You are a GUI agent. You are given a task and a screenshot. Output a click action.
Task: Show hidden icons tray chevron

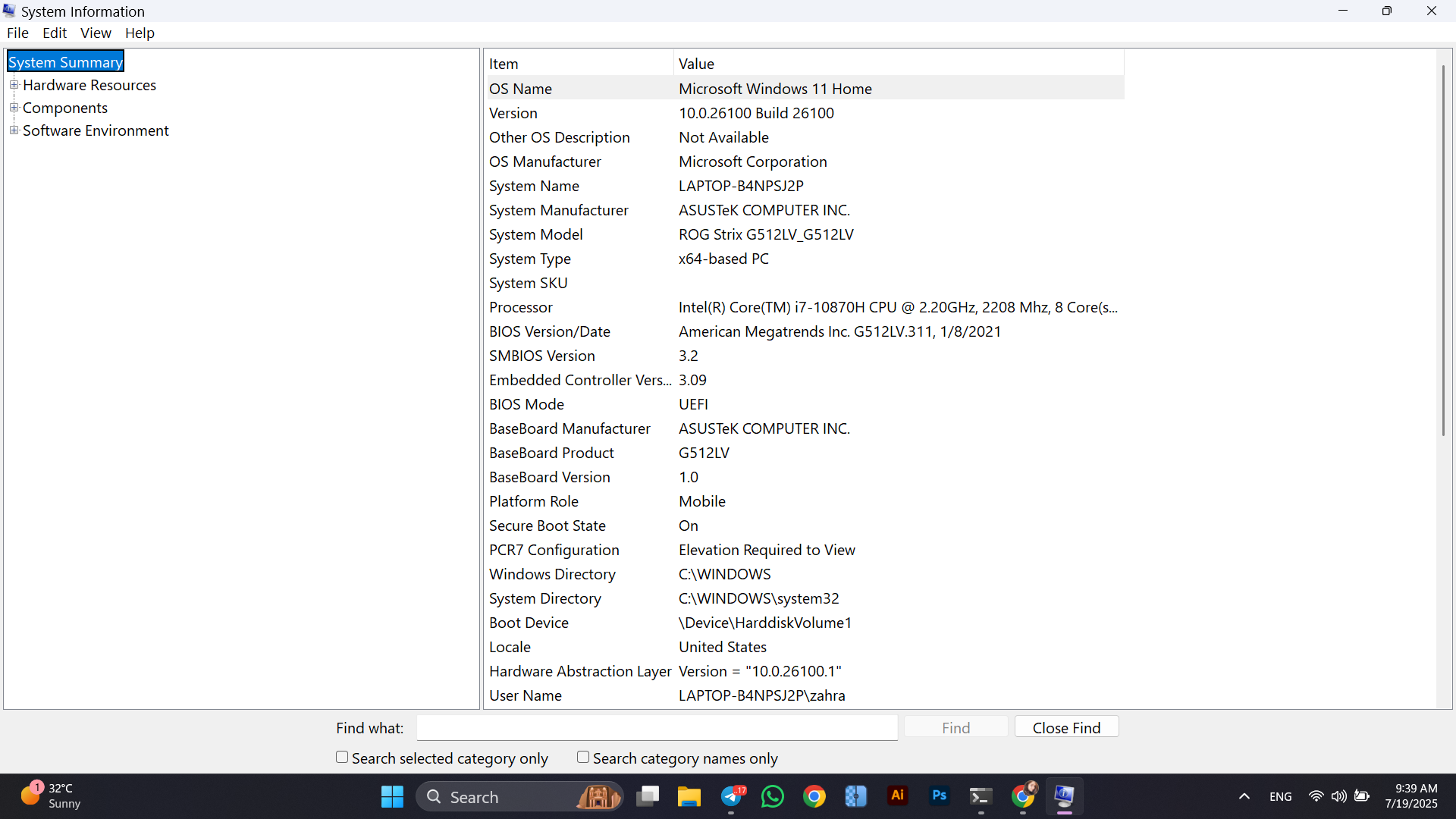(1244, 796)
